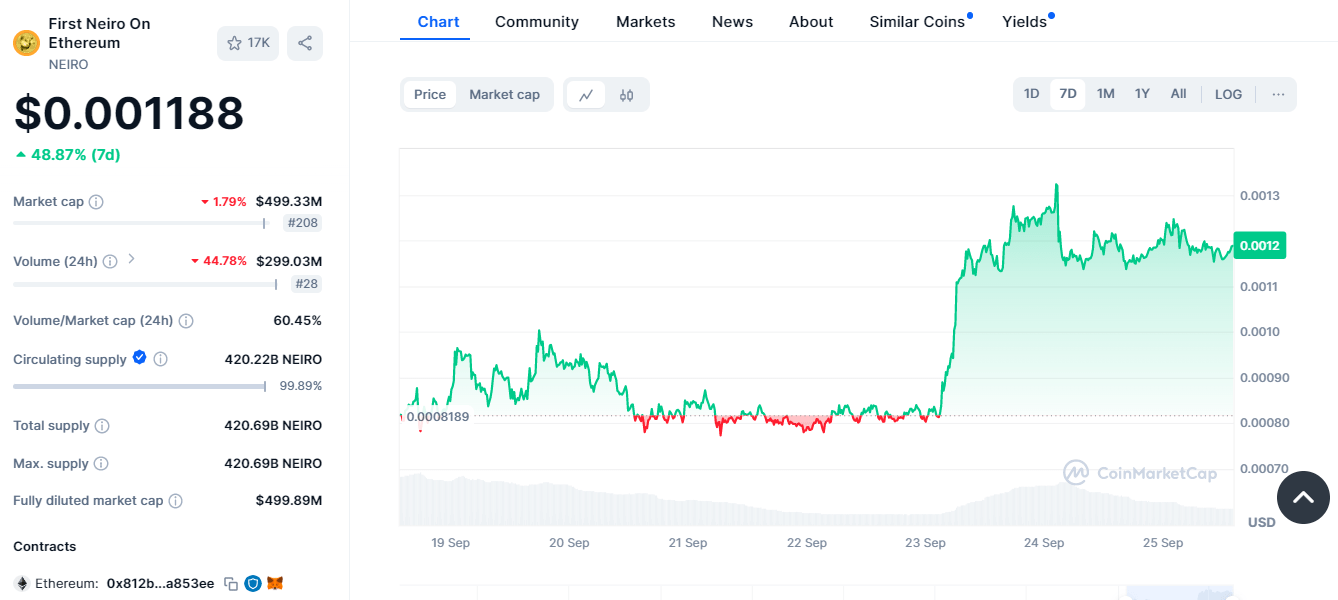Click the verified badge next to Circulating supply

[x=140, y=358]
